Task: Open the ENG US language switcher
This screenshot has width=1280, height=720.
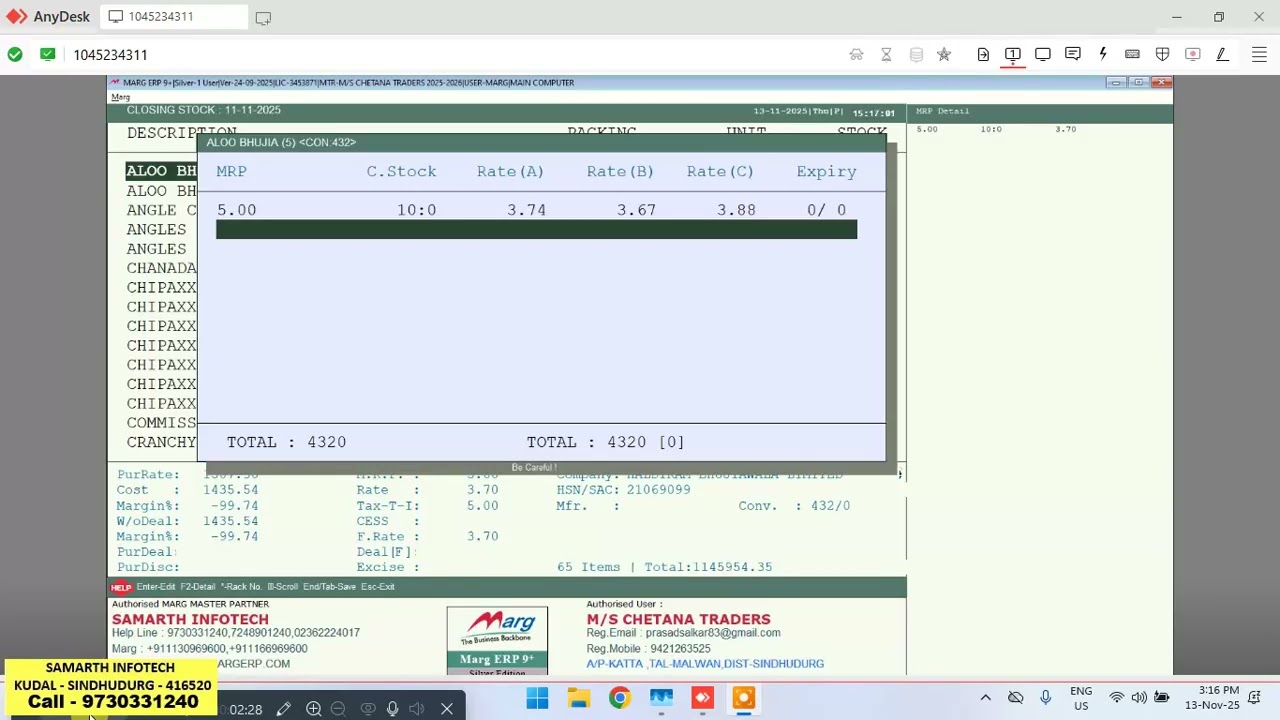Action: (x=1081, y=698)
